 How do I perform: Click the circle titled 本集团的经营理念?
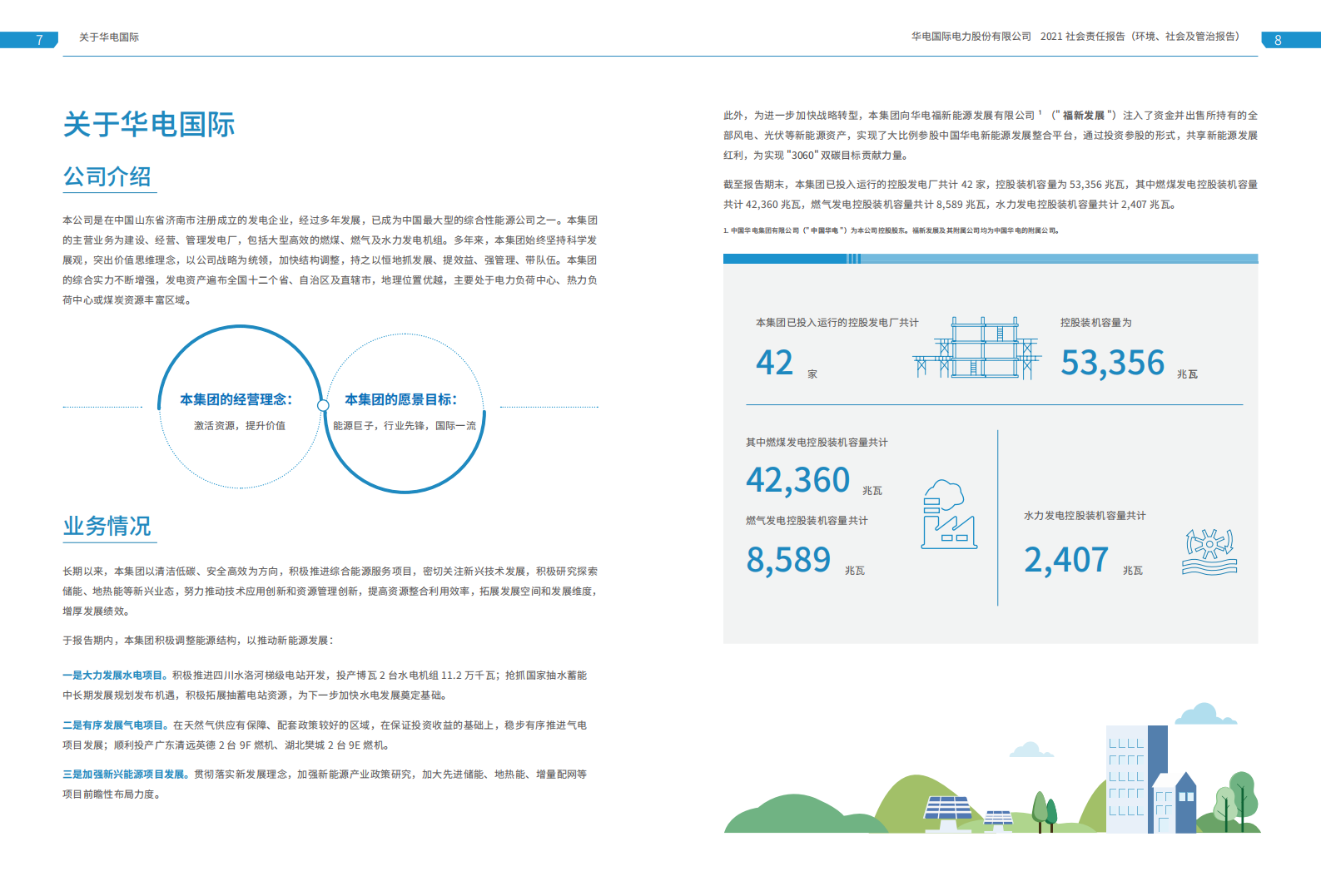pyautogui.click(x=240, y=407)
